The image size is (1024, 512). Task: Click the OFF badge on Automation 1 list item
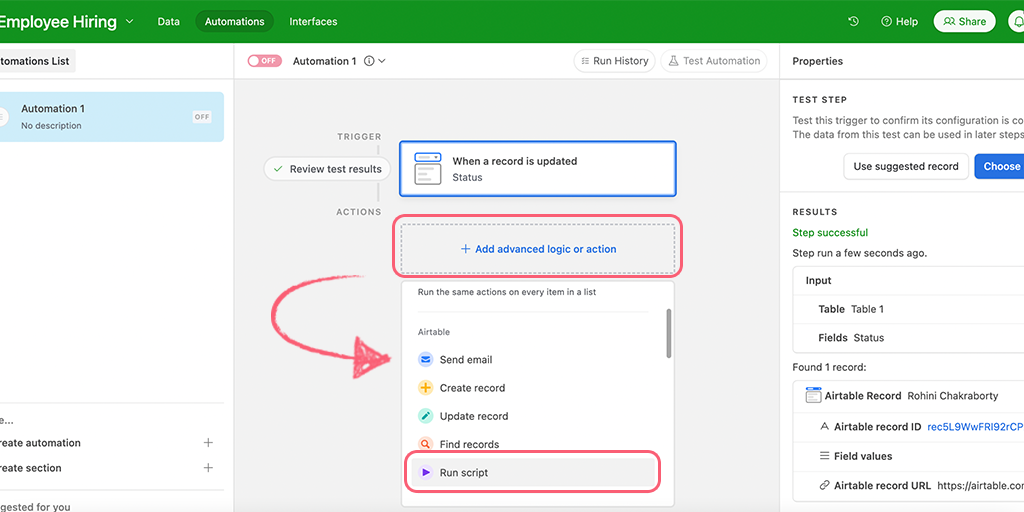[x=202, y=117]
